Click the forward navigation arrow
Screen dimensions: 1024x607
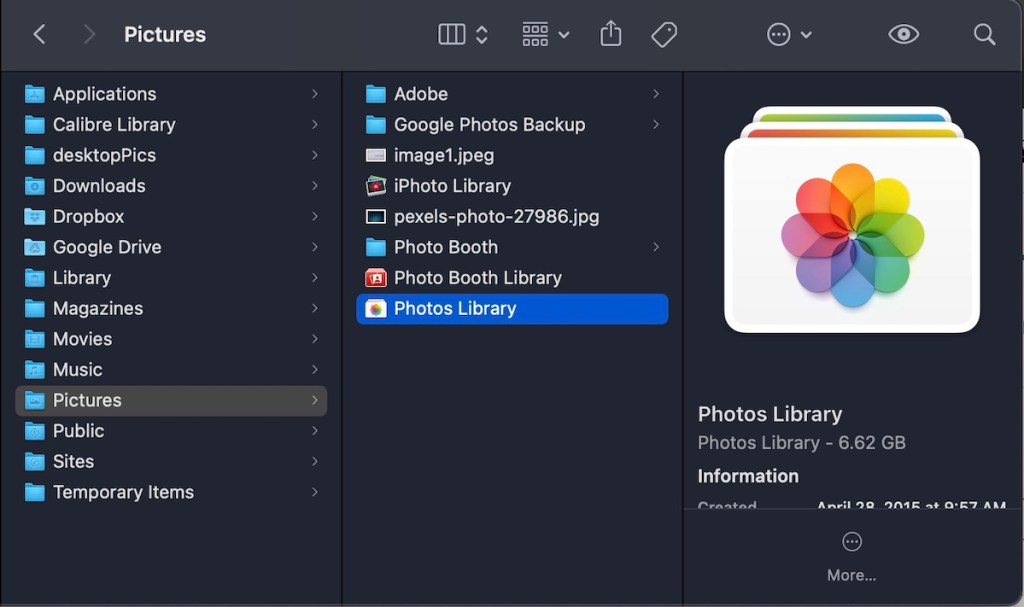89,34
